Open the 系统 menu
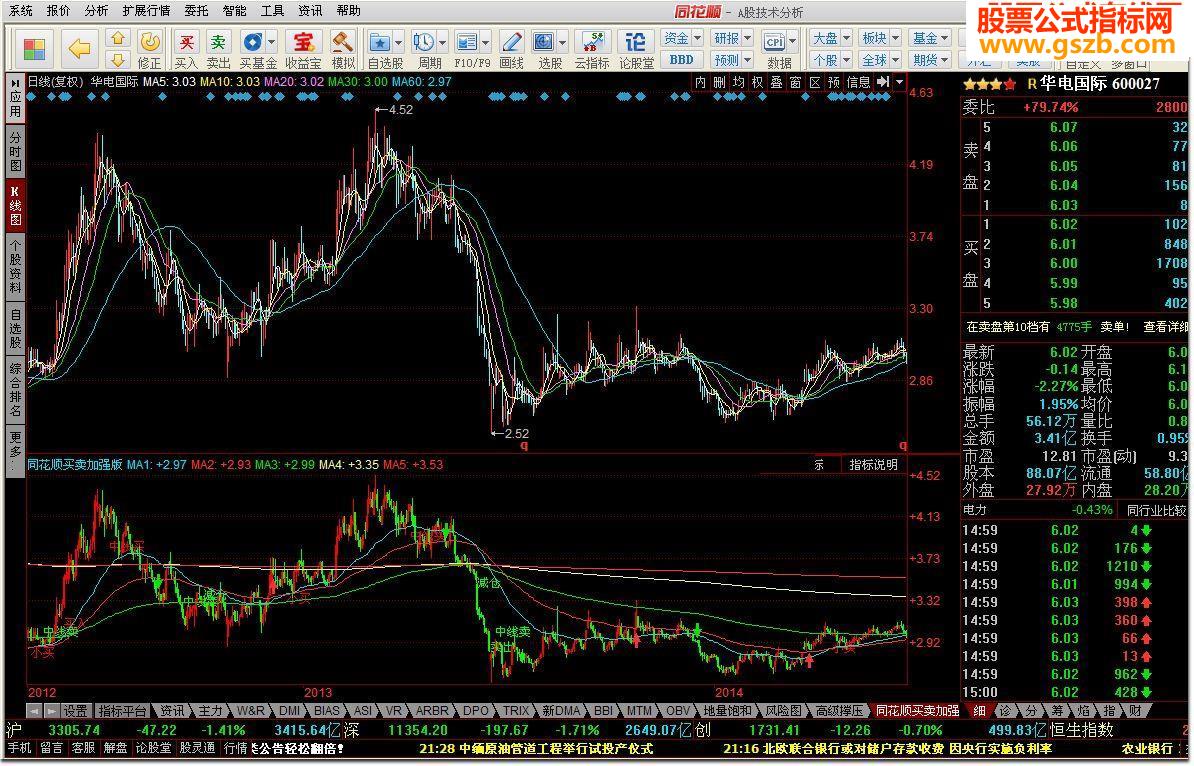This screenshot has width=1194, height=766. coord(21,11)
